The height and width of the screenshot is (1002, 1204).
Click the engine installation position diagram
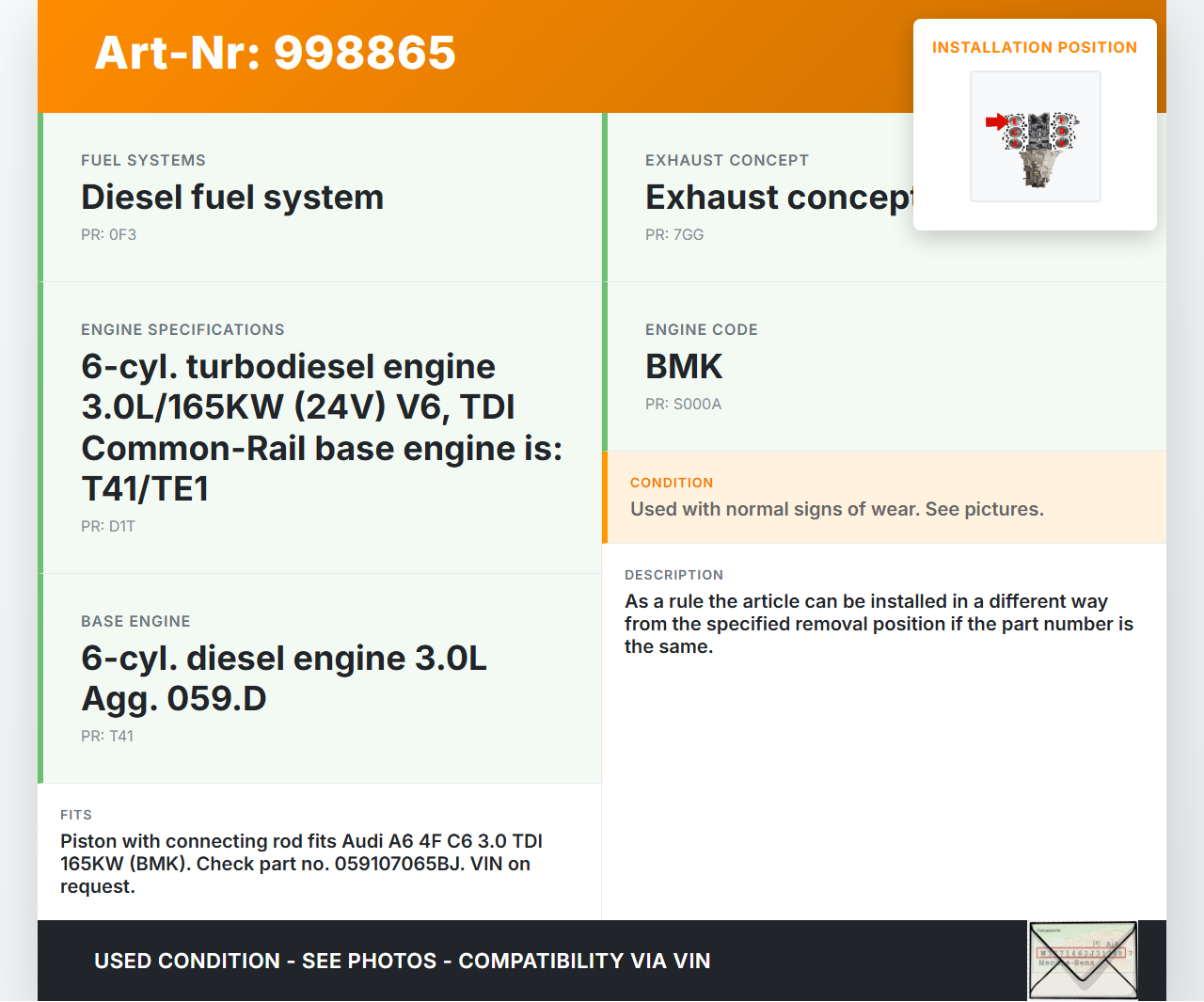[1036, 136]
